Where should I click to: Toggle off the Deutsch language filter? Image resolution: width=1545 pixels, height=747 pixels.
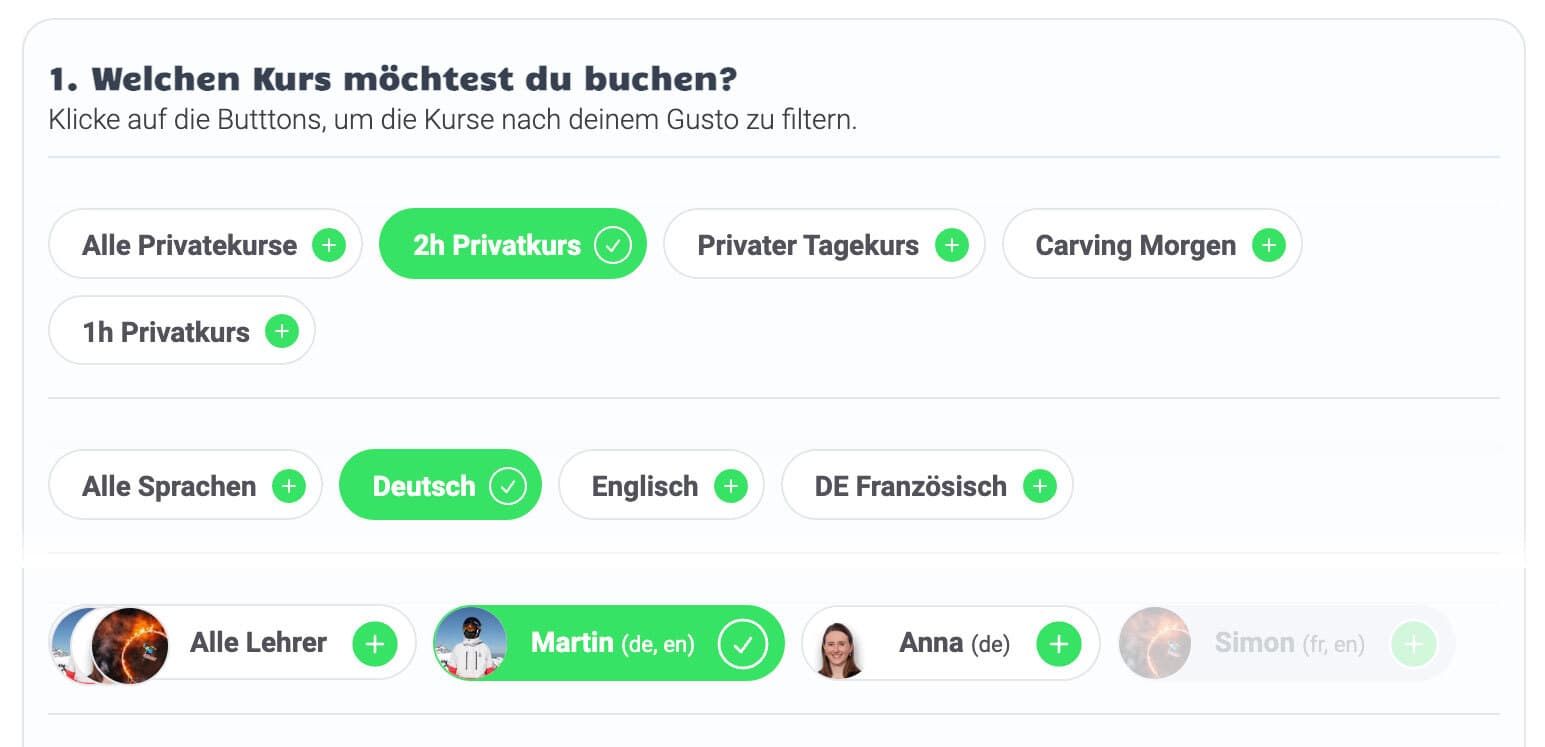coord(424,486)
